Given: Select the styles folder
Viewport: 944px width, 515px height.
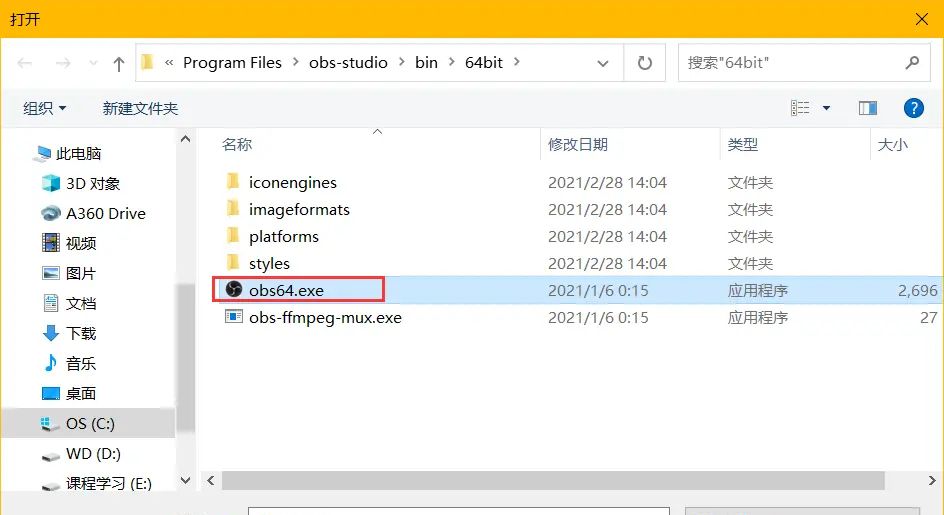Looking at the screenshot, I should coord(269,264).
